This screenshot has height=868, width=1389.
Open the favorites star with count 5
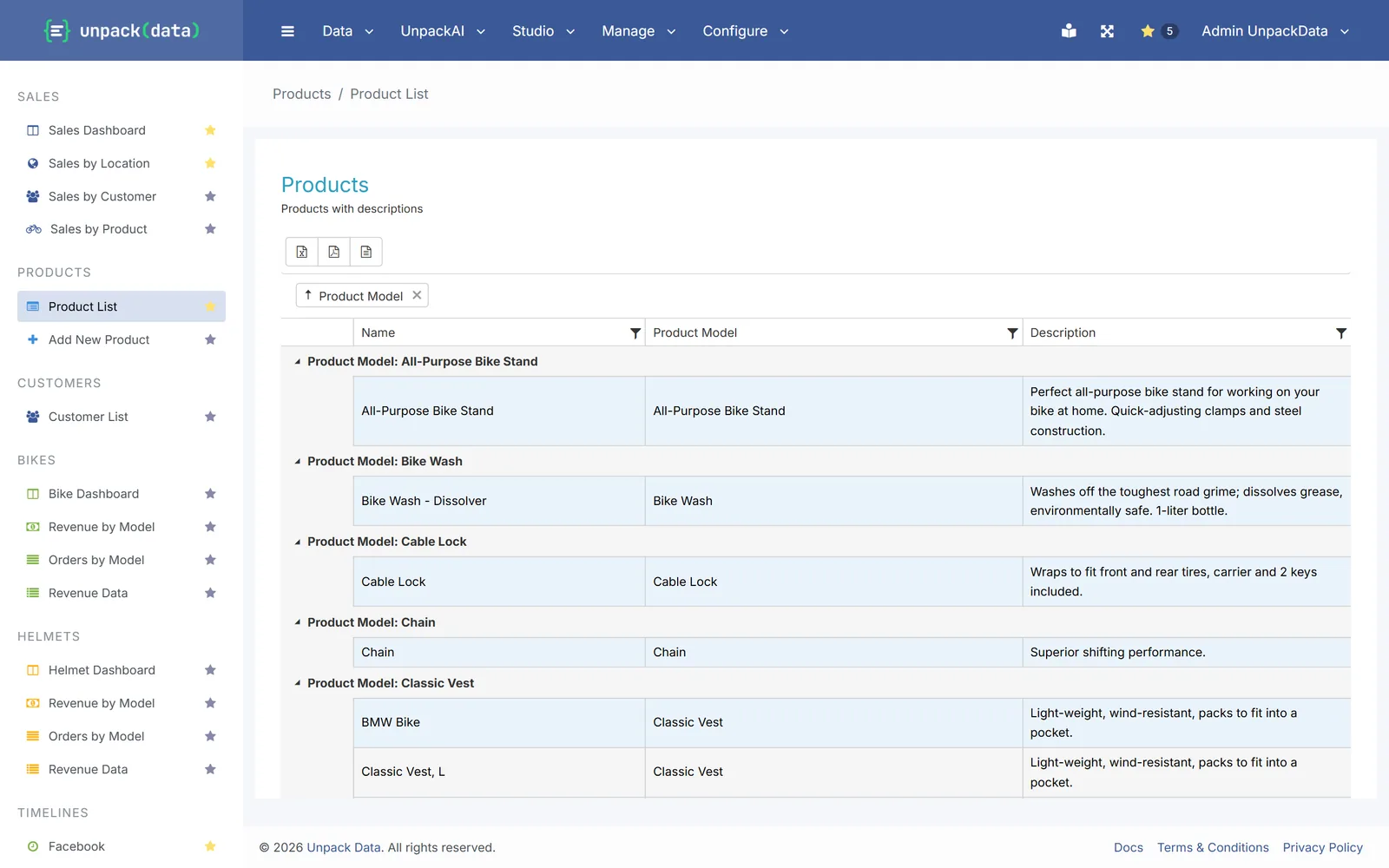pyautogui.click(x=1158, y=31)
